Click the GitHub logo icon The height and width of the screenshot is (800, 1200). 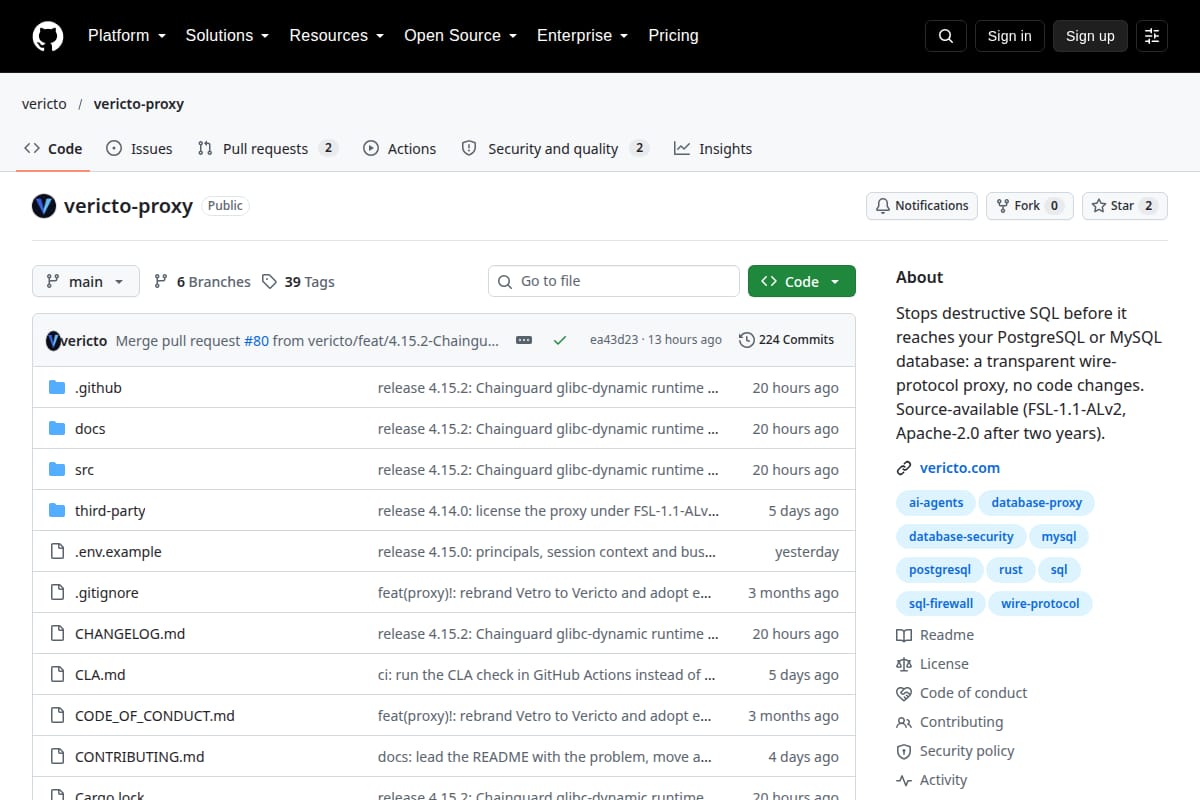(x=48, y=36)
